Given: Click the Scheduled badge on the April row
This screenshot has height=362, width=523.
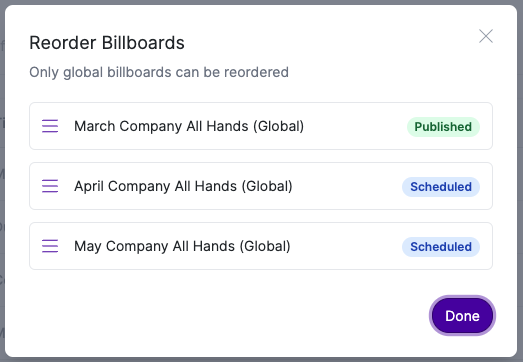Looking at the screenshot, I should coord(441,187).
